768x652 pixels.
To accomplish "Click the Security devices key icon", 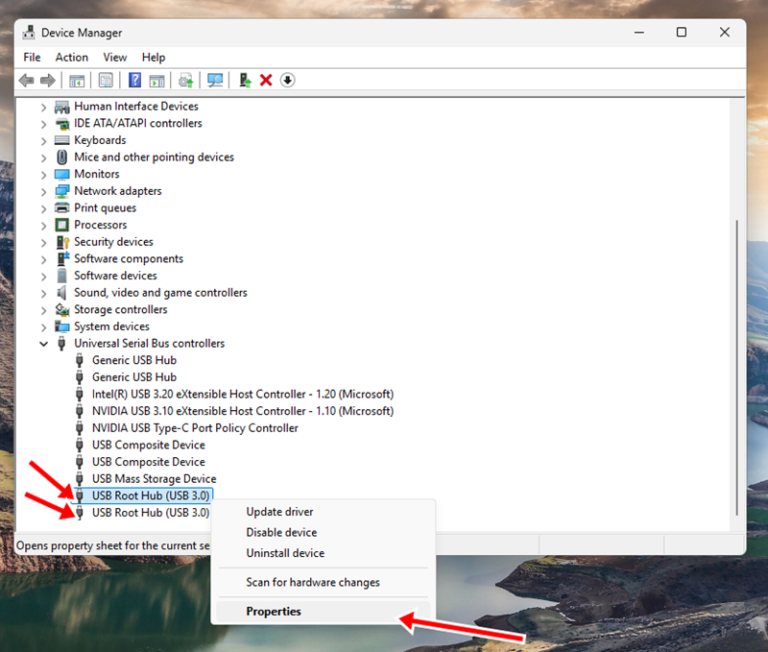I will 63,242.
